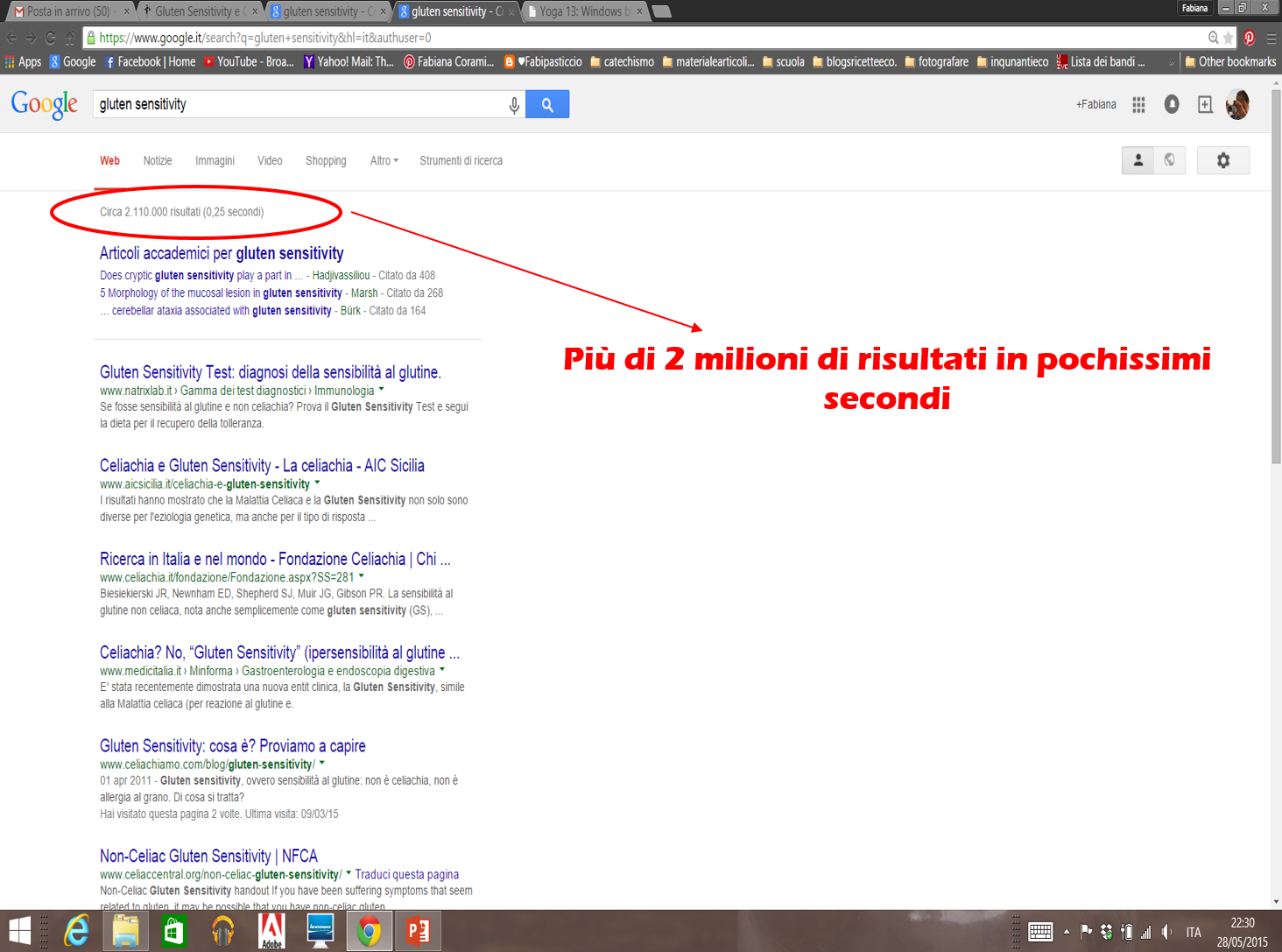Click Traduci questa pagina link
This screenshot has height=952, width=1282.
point(407,874)
